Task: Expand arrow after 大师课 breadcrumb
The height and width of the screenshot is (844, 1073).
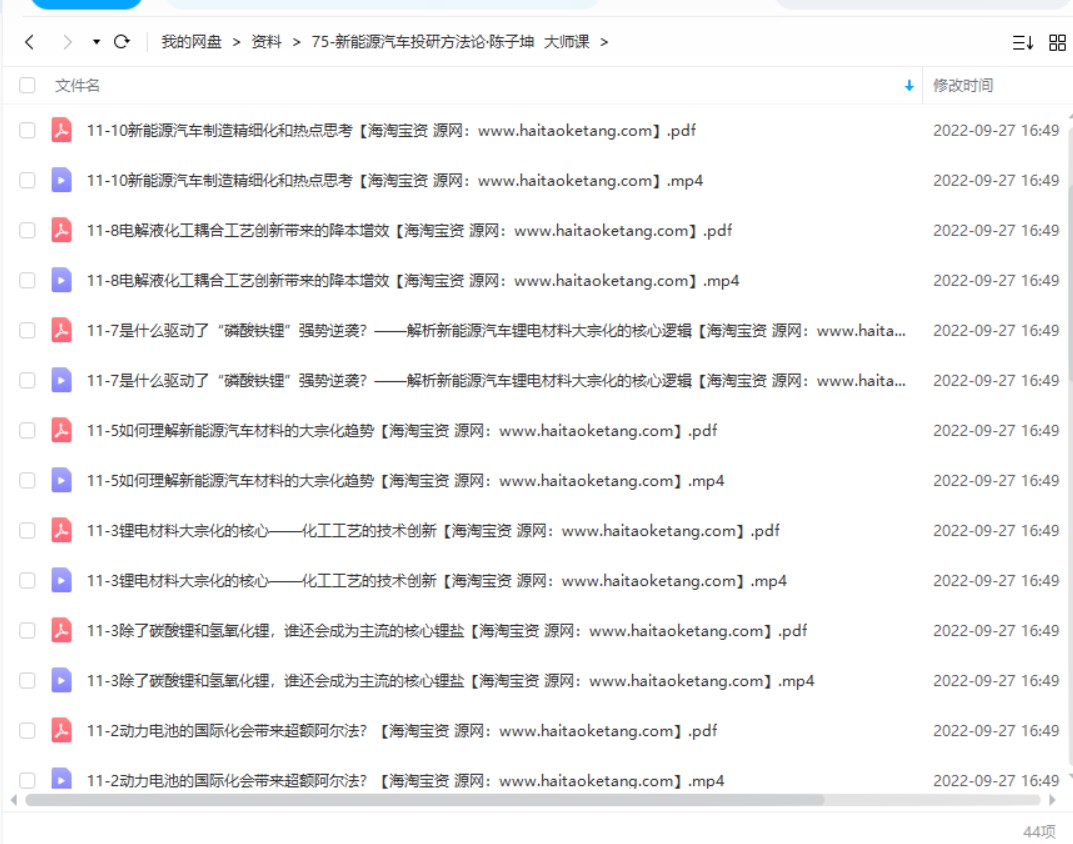Action: (604, 42)
